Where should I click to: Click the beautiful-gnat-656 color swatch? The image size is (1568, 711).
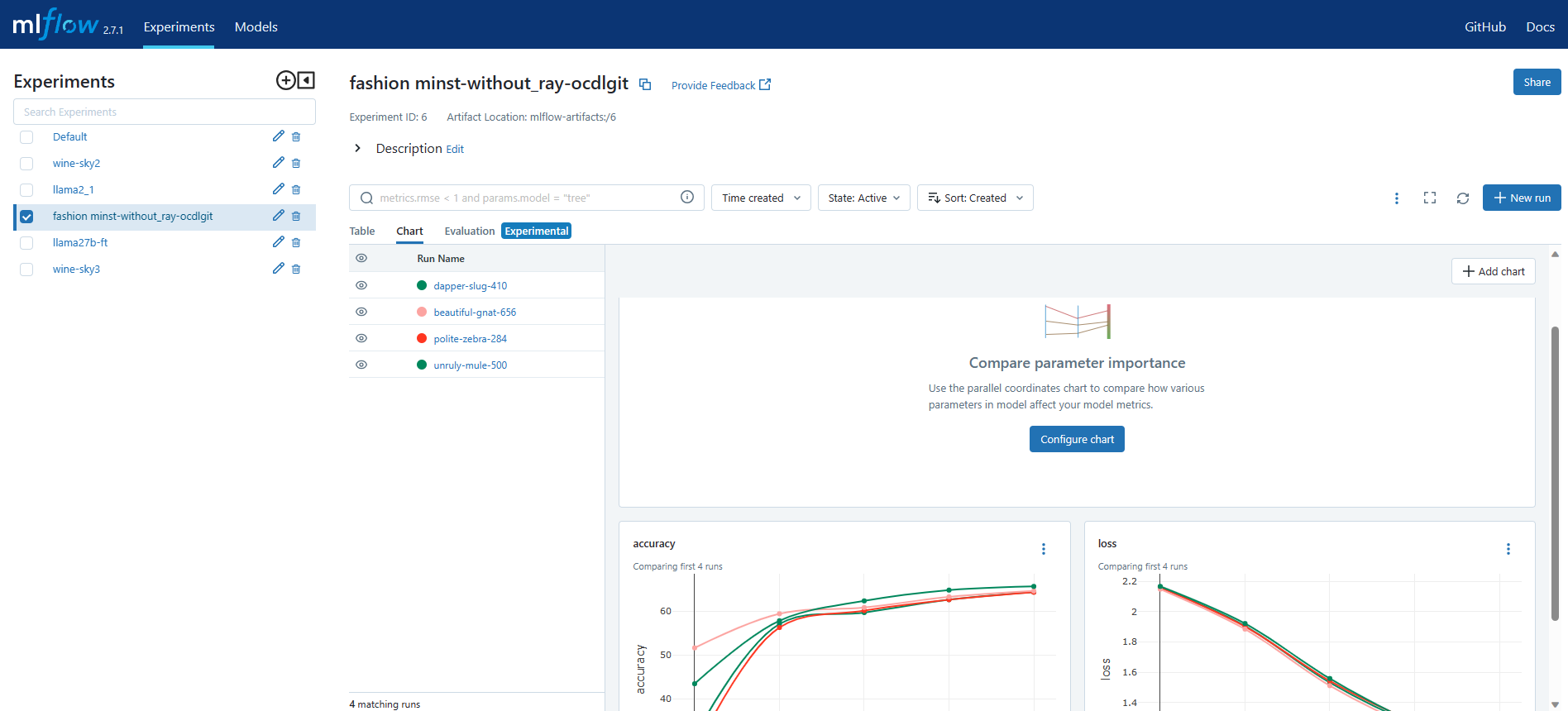(422, 312)
